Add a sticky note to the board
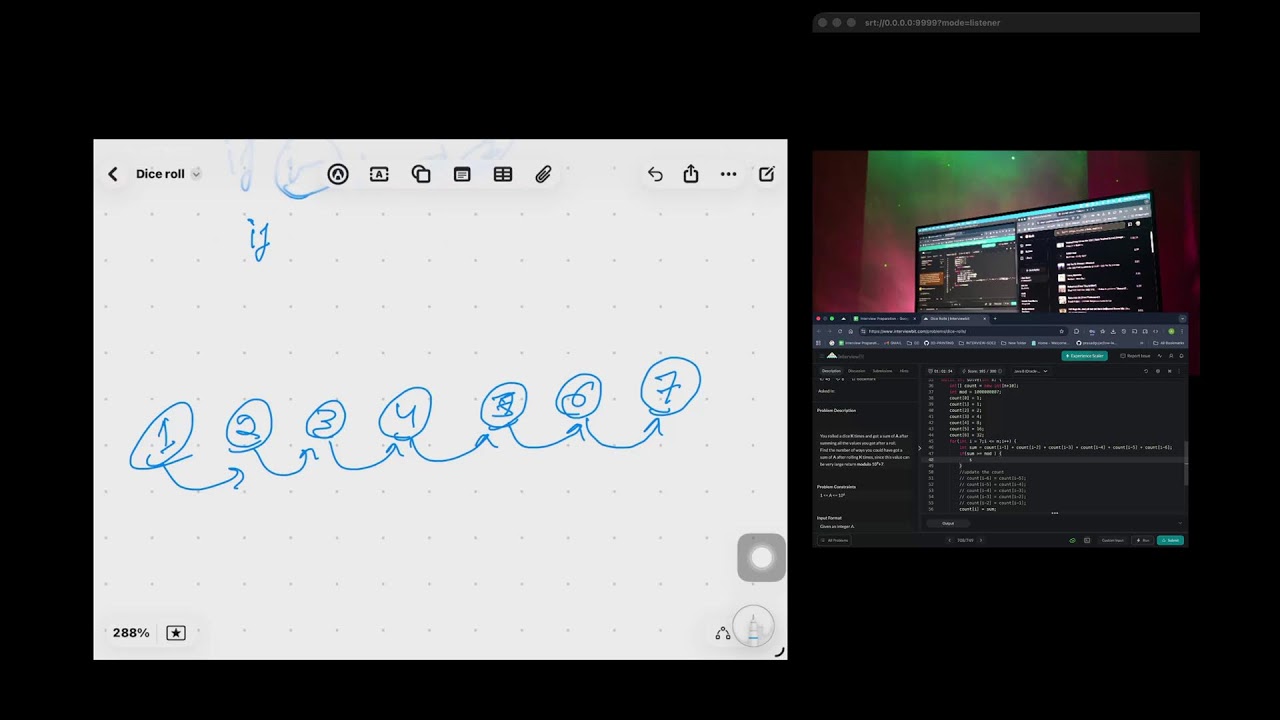Viewport: 1280px width, 720px height. pyautogui.click(x=462, y=174)
